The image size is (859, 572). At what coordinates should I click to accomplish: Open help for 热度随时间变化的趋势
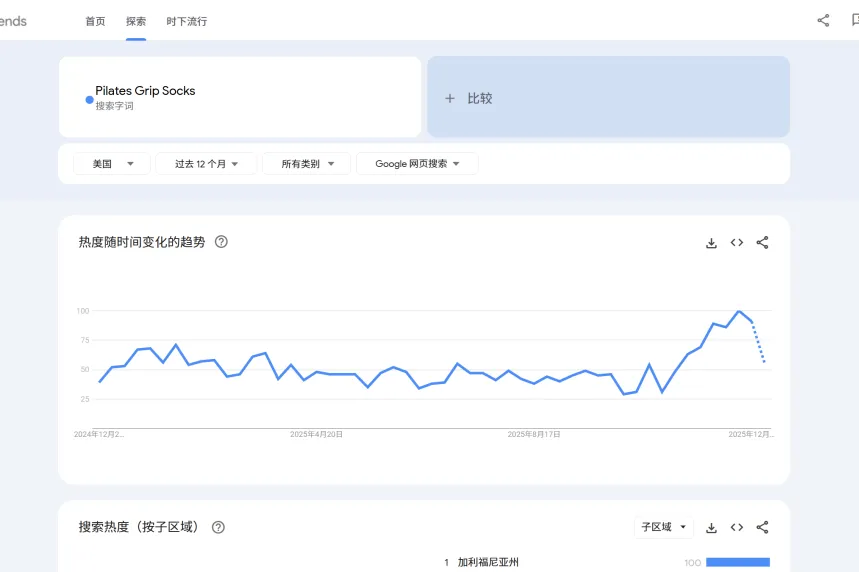pyautogui.click(x=221, y=242)
